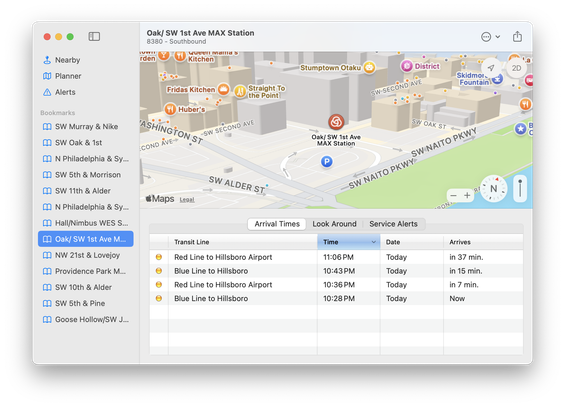Screen dimensions: 565x407
Task: Click the more options ellipsis icon
Action: click(x=486, y=37)
